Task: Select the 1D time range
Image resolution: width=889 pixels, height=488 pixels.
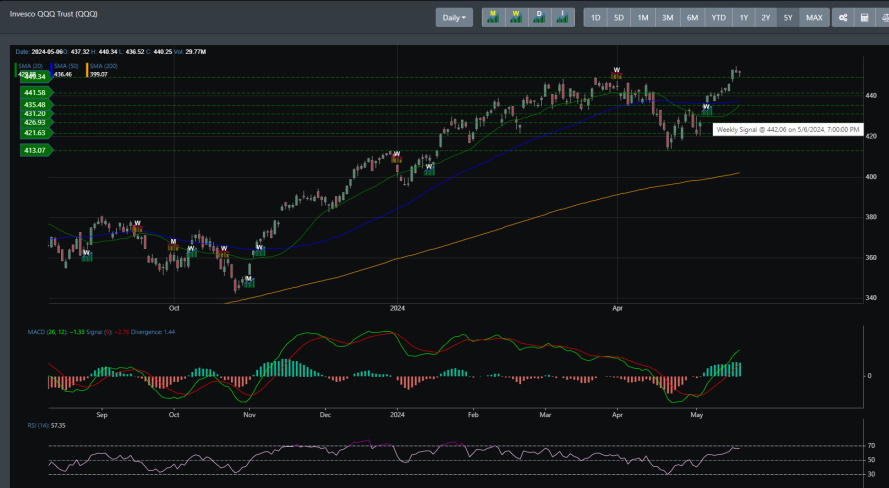Action: coord(595,18)
